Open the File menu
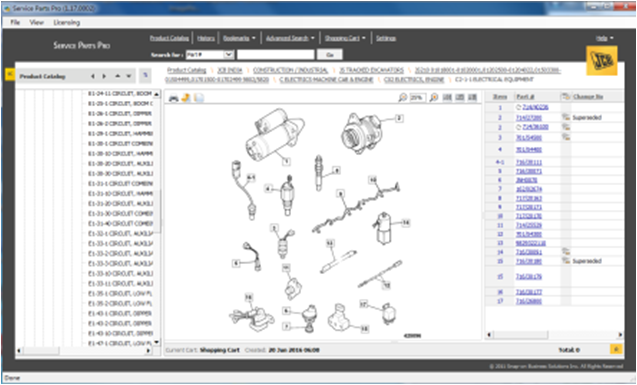 15,22
